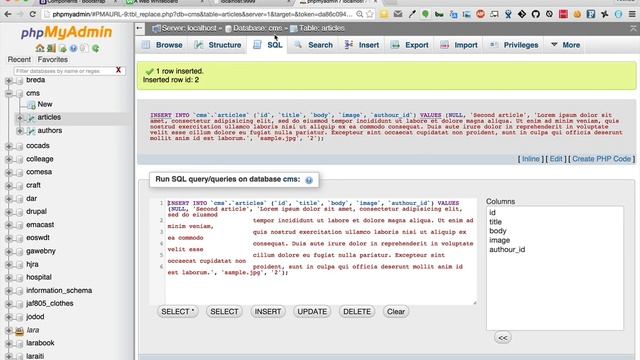Click the red power-button extension icon
The image size is (640, 360).
480,14
